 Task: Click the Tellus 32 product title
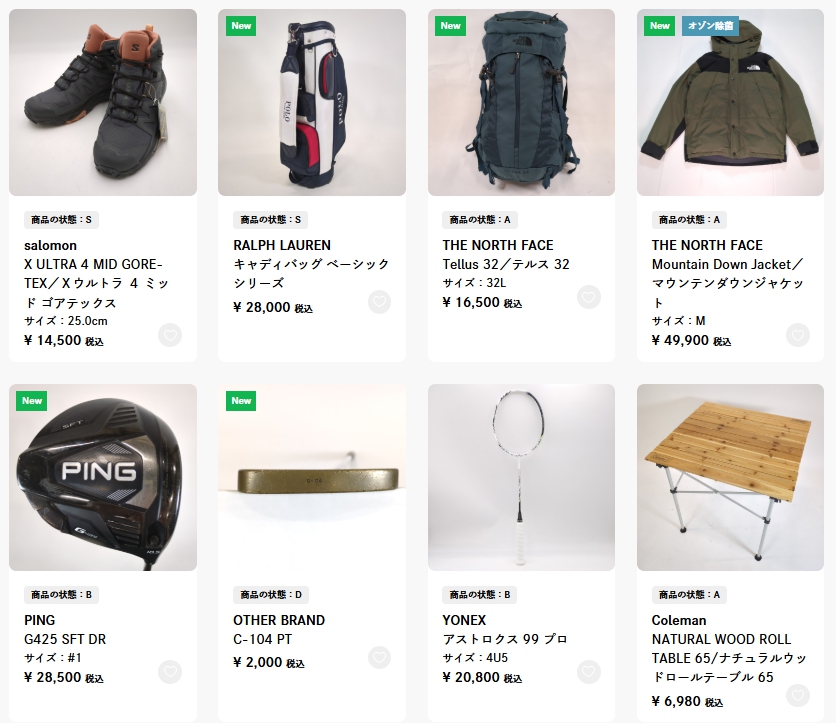(x=505, y=264)
